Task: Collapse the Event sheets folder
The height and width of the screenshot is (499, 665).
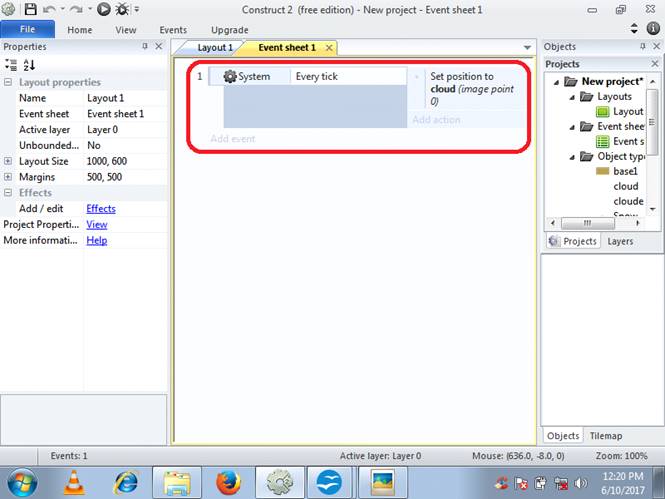Action: pos(572,127)
